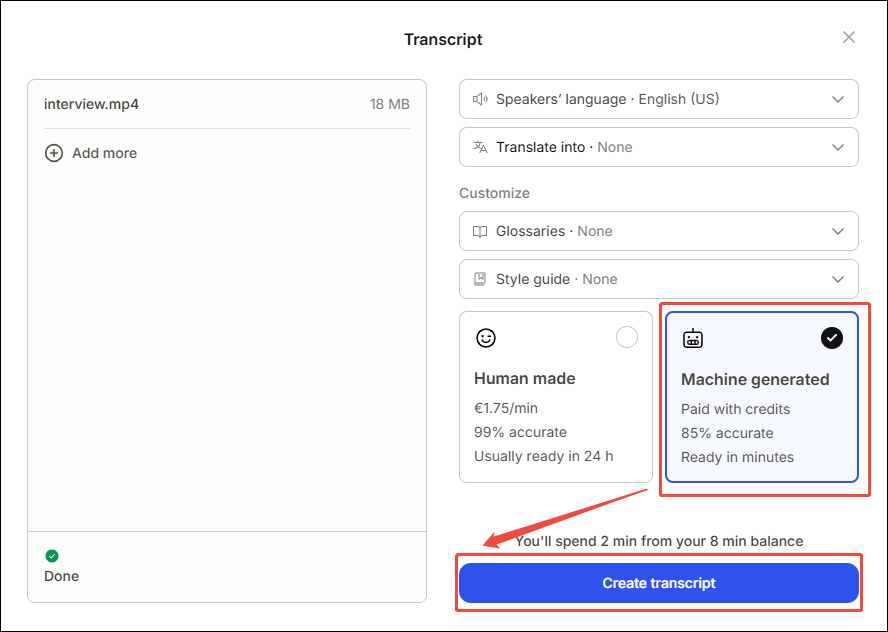Click the style guide booklet icon
The image size is (888, 632).
tap(478, 279)
